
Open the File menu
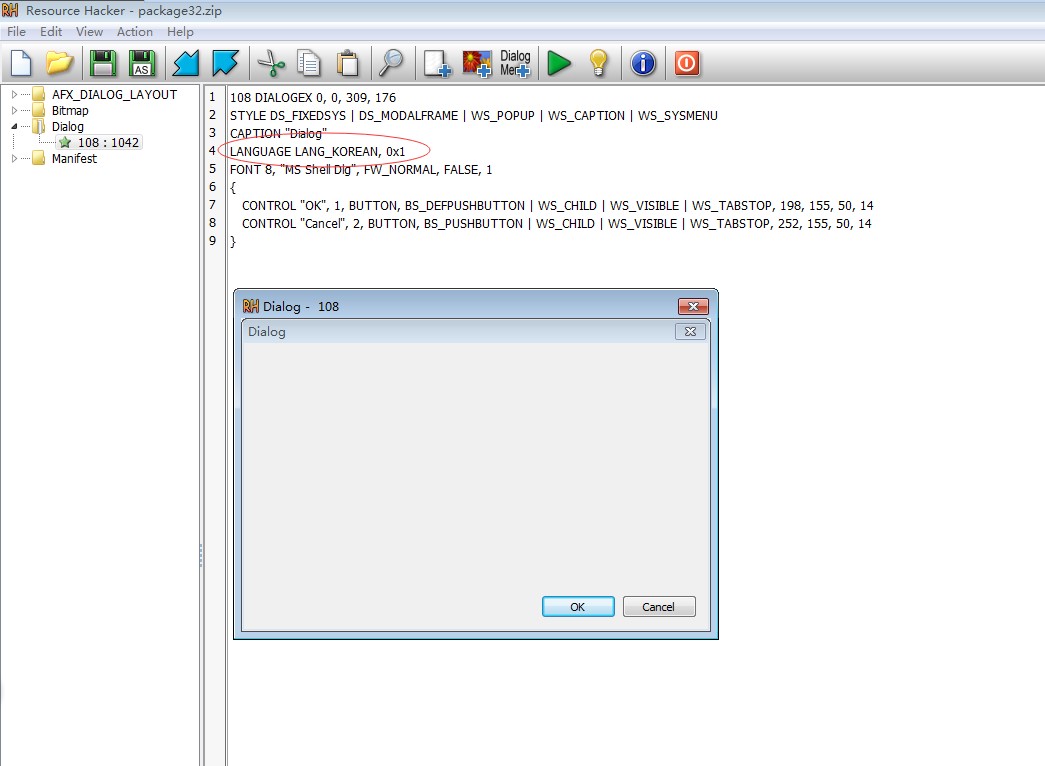tap(16, 31)
